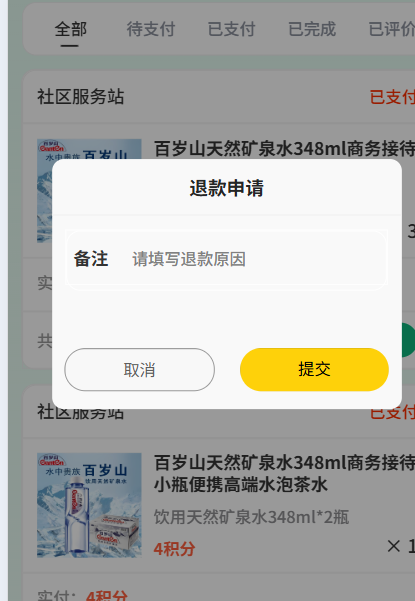Click the × quantity icon beside product price

tap(394, 546)
